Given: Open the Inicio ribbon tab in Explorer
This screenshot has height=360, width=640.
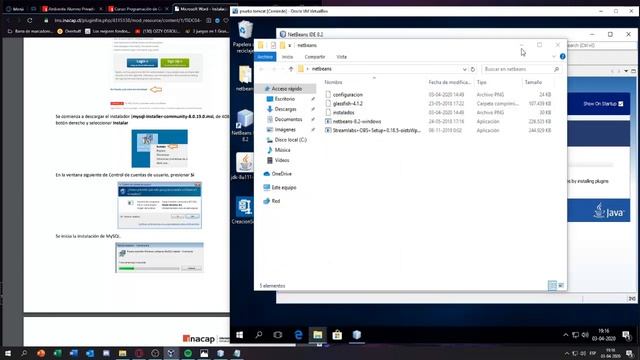Looking at the screenshot, I should pos(287,57).
